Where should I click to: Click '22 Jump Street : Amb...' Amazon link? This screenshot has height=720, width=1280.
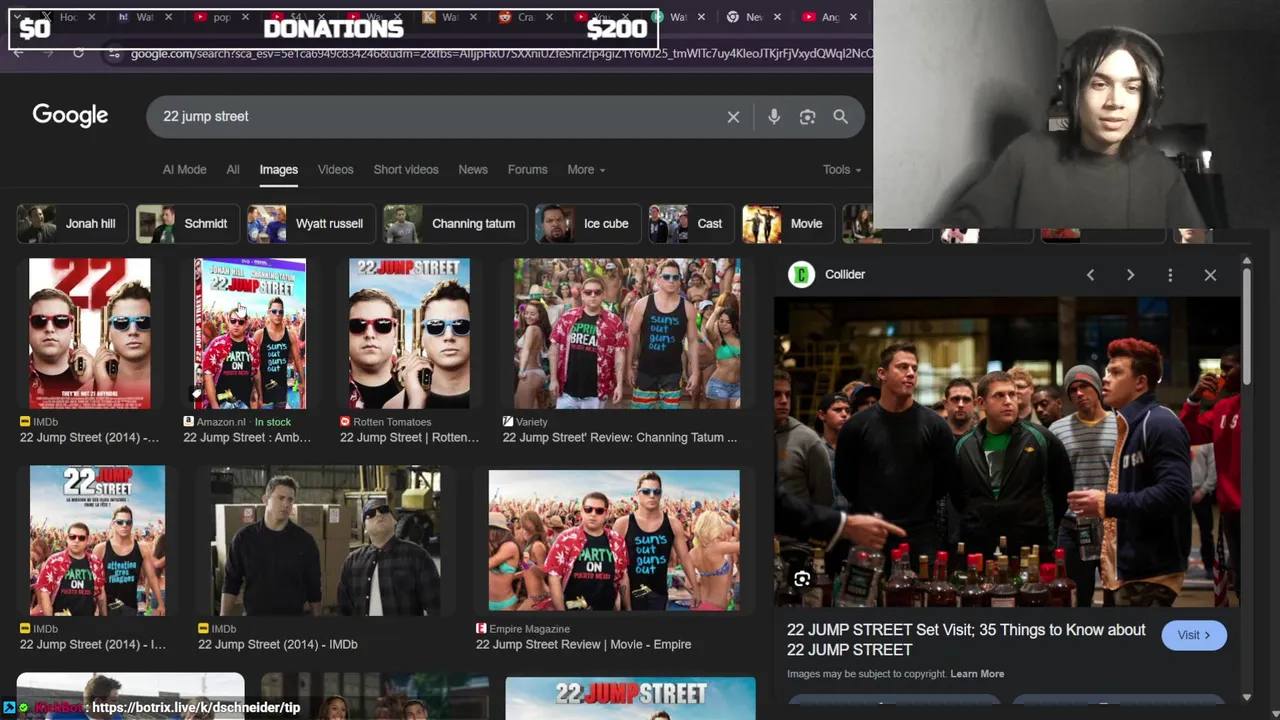pos(247,437)
